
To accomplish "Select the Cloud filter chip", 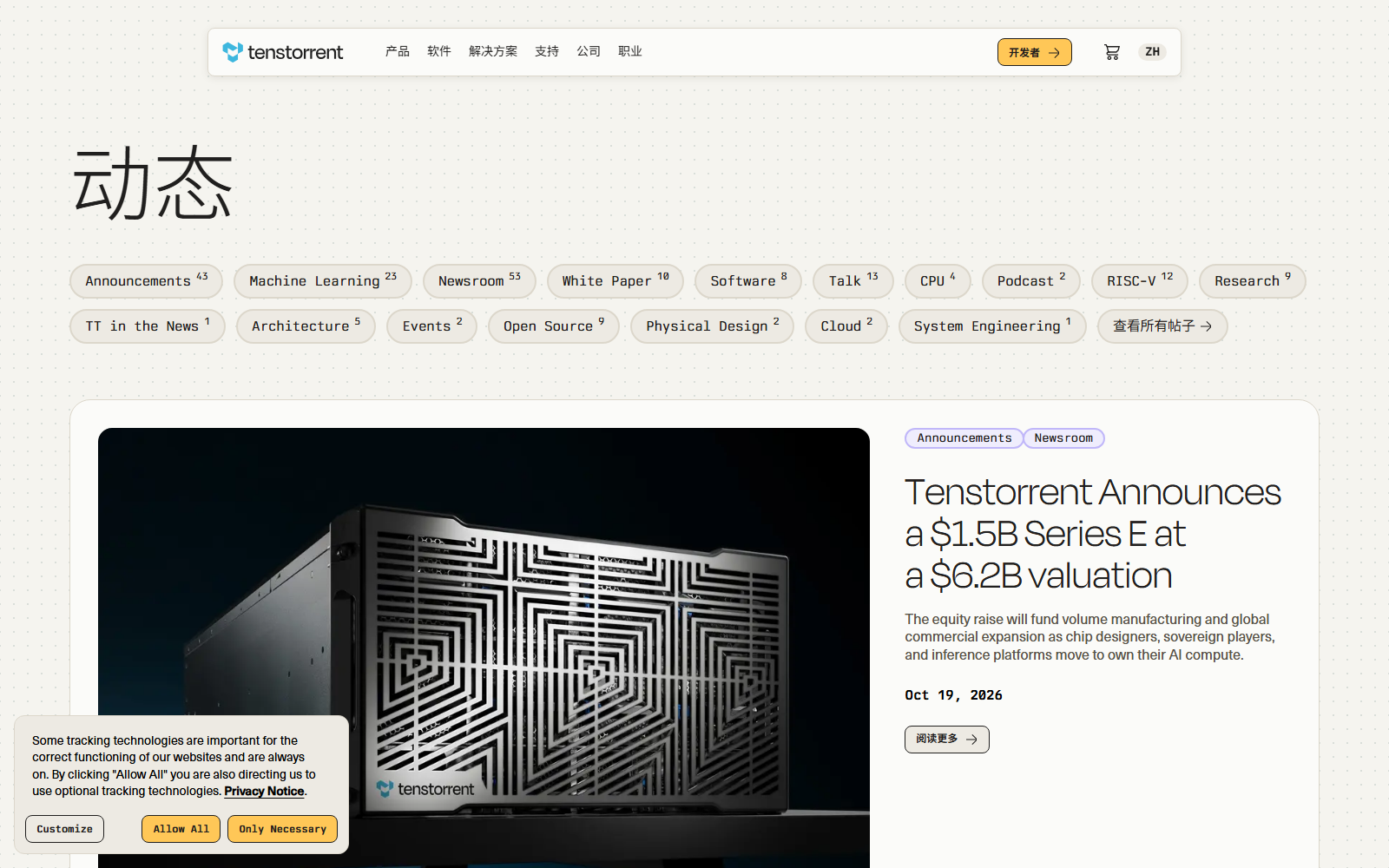I will [x=846, y=326].
